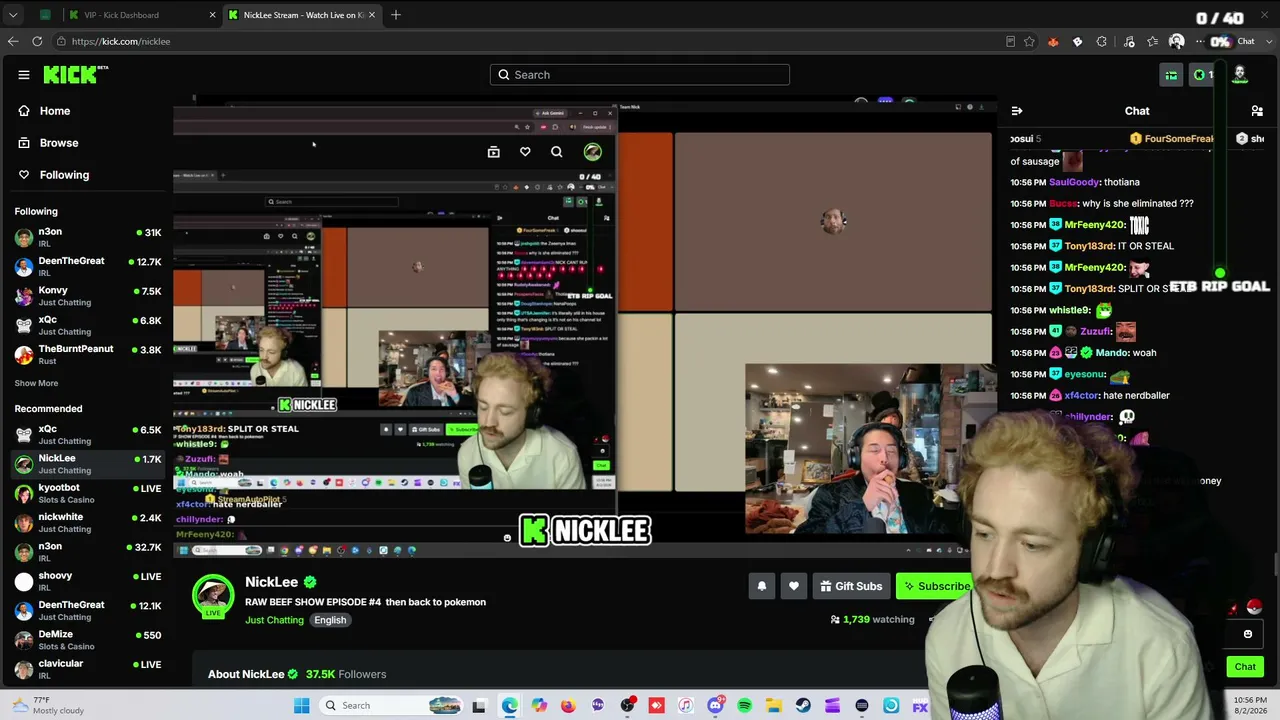This screenshot has height=720, width=1280.
Task: Reload the Kick page
Action: pyautogui.click(x=37, y=41)
